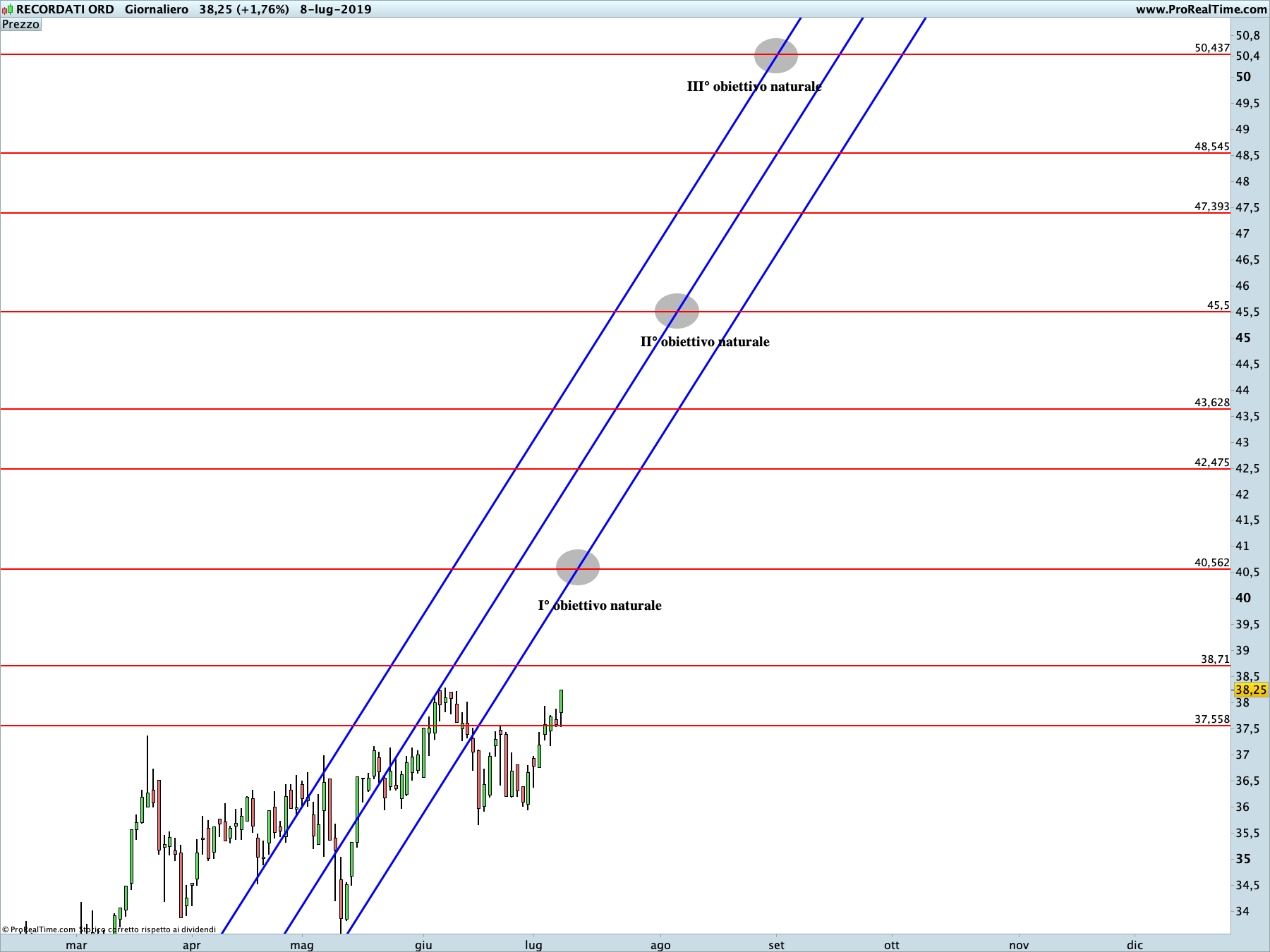The width and height of the screenshot is (1270, 952).
Task: Click the 46,5 price axis tick
Action: click(1247, 260)
